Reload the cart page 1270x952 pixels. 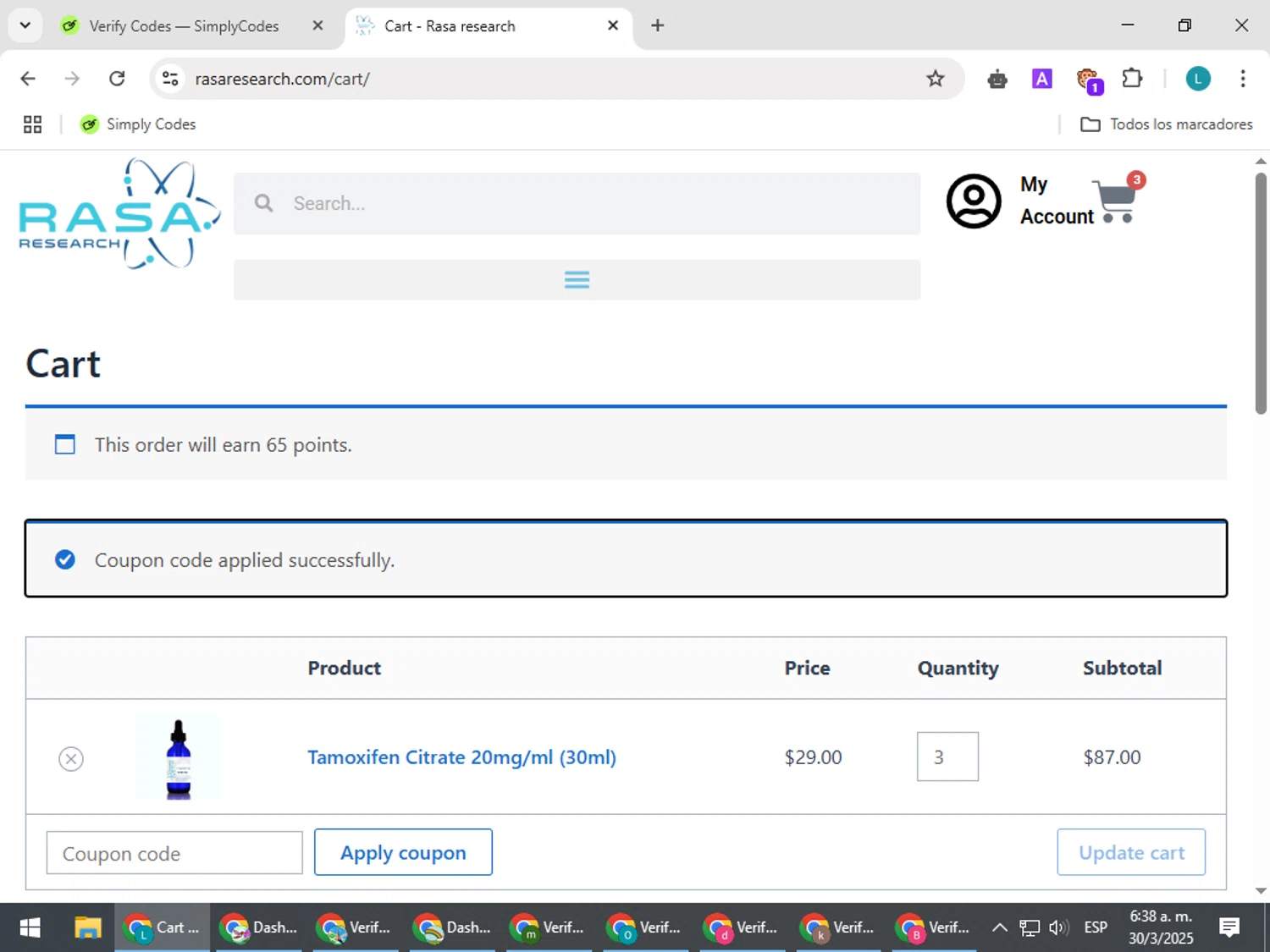[x=117, y=79]
